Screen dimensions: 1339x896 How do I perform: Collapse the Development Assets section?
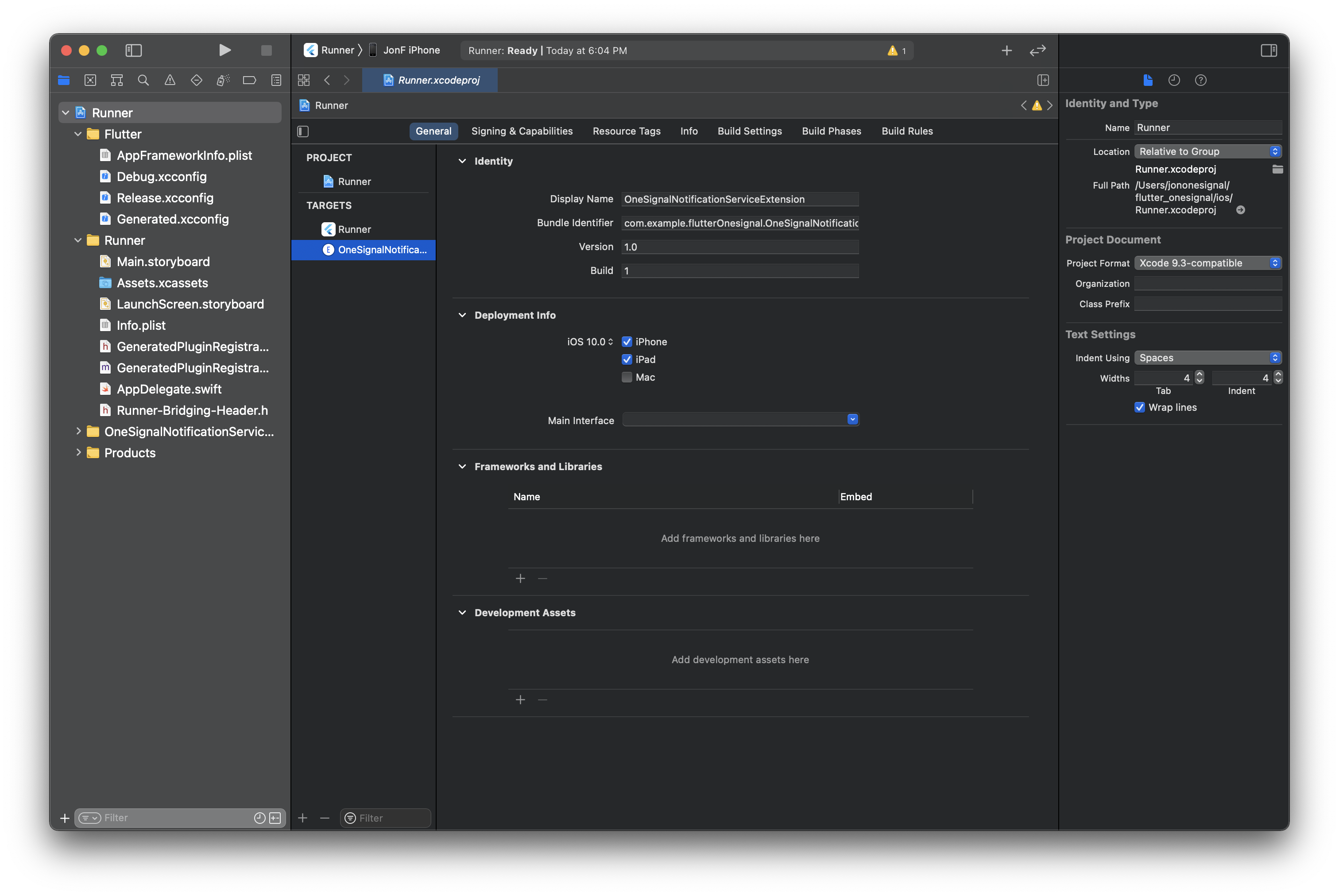point(462,613)
